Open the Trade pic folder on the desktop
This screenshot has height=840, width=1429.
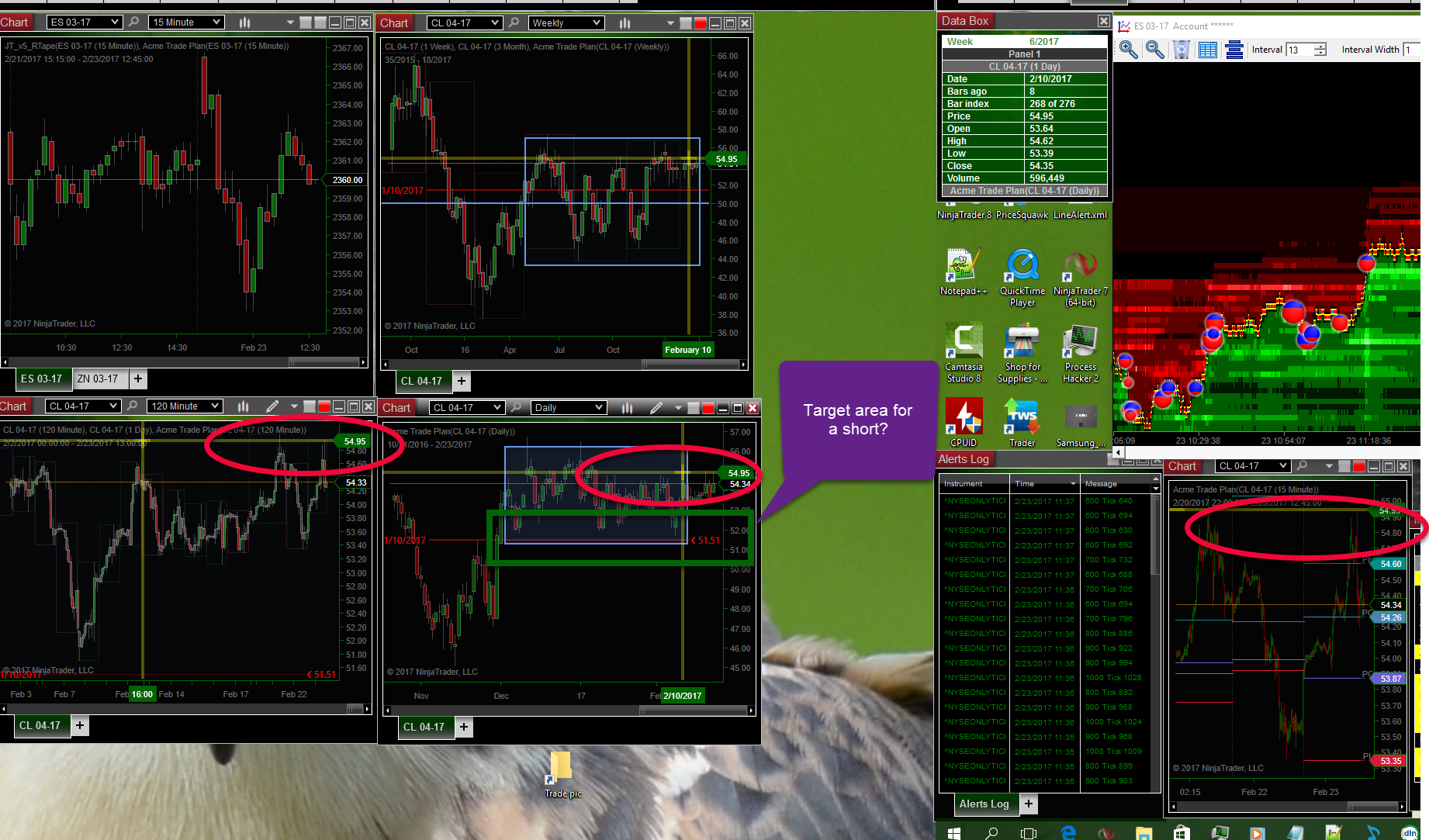(562, 774)
